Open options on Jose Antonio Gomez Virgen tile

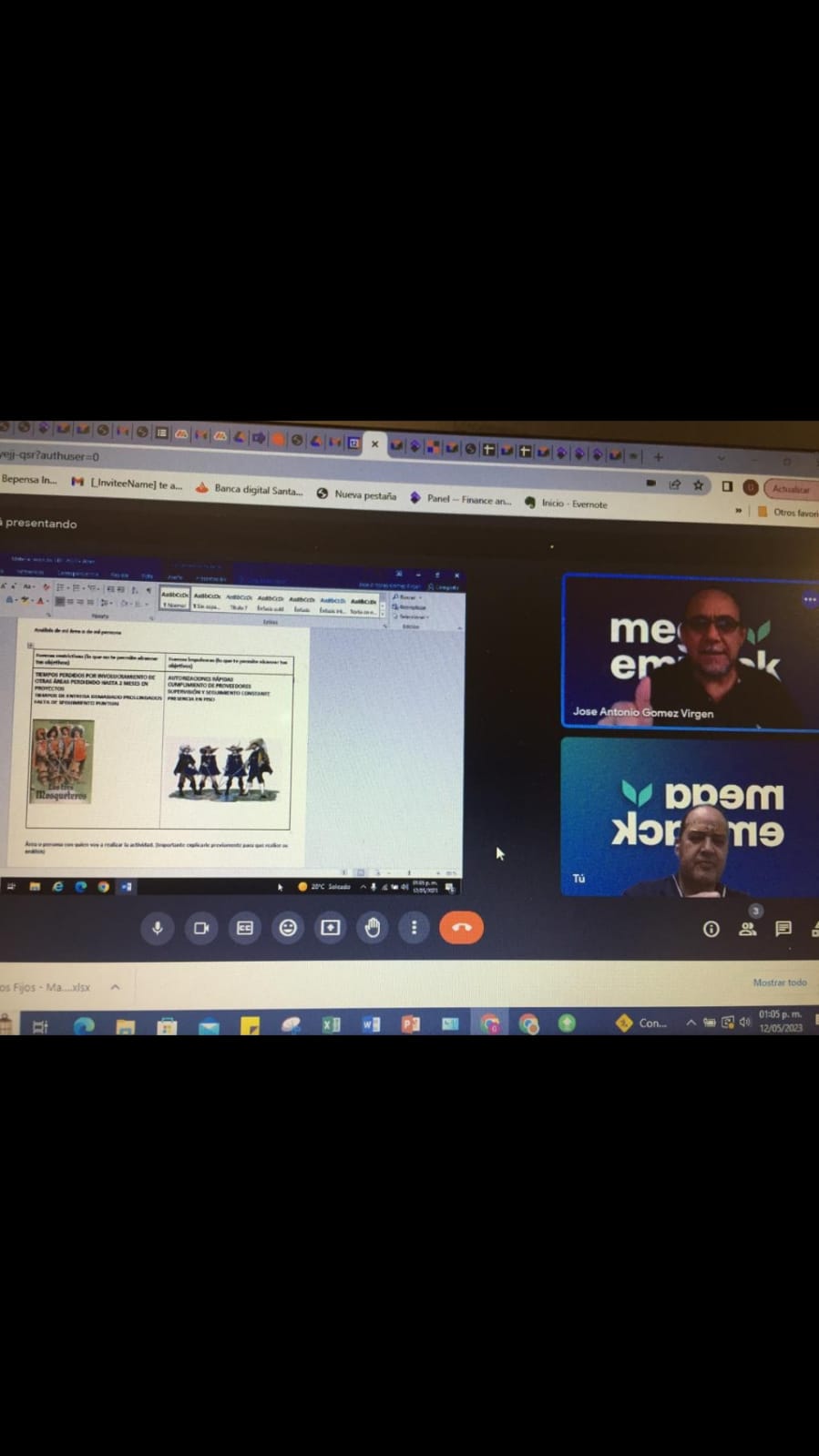tap(809, 599)
